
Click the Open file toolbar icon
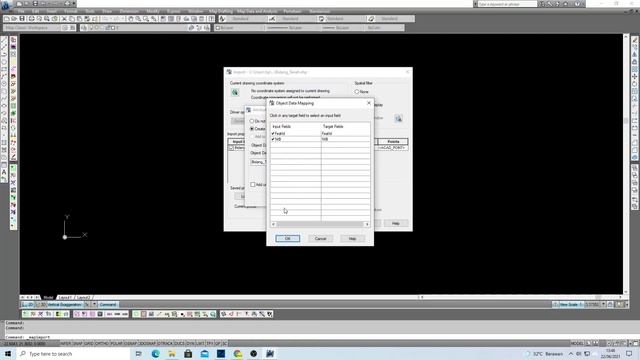pos(14,19)
